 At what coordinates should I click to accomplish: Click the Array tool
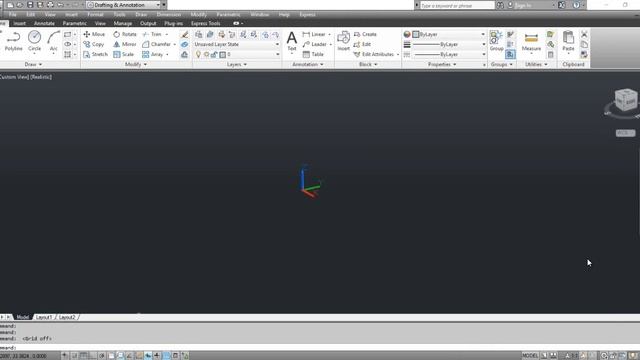153,54
